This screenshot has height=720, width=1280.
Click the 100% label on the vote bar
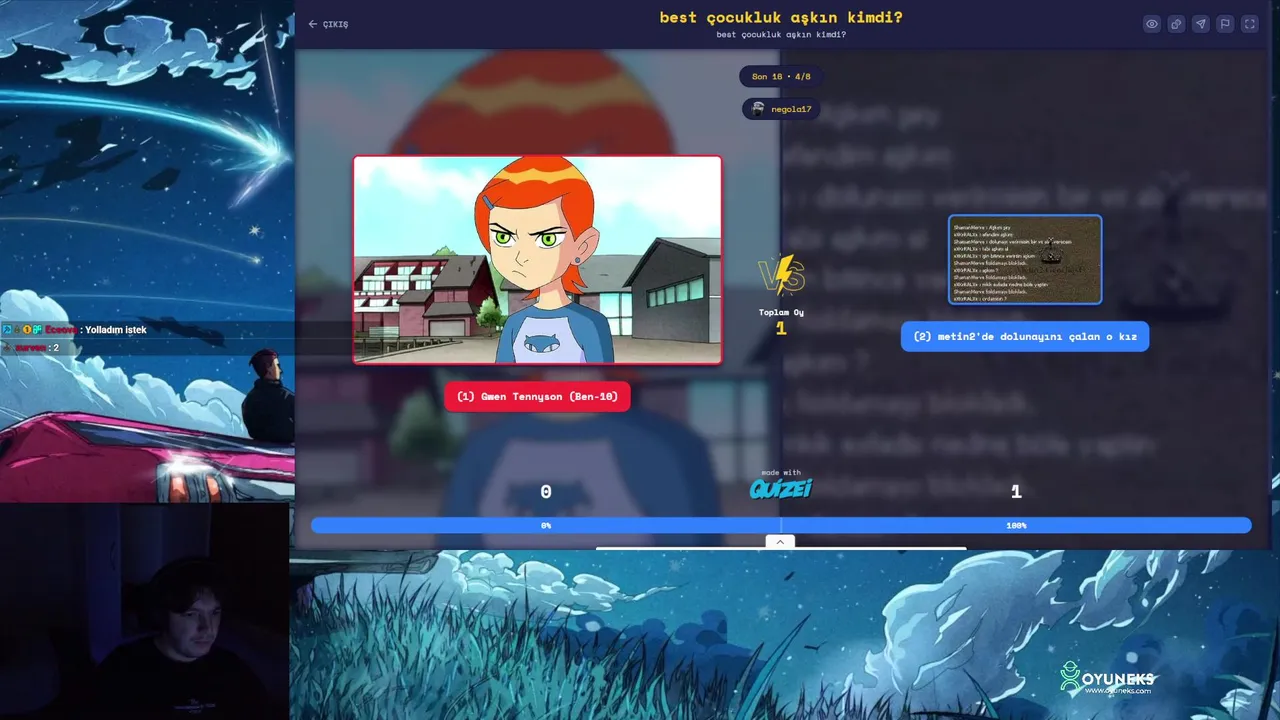1016,525
